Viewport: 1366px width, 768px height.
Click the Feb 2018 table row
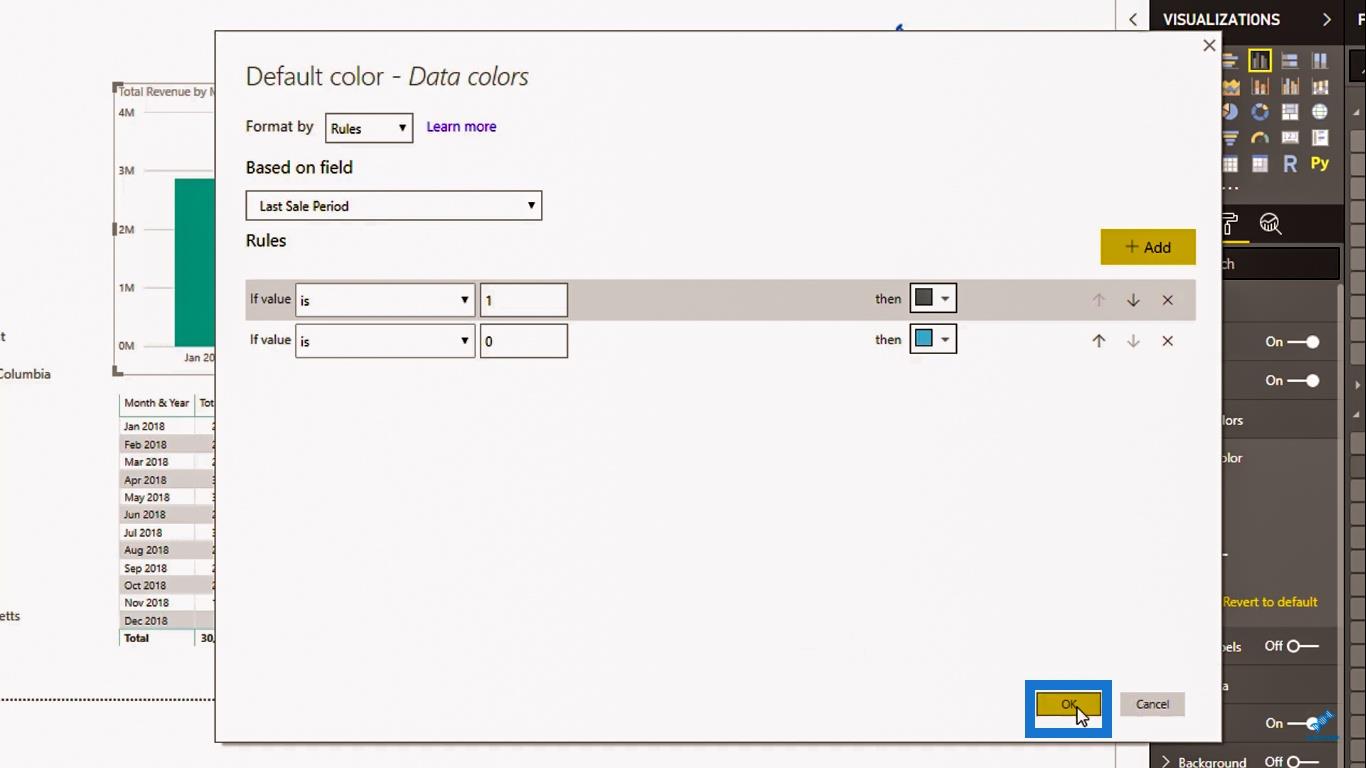pos(166,444)
